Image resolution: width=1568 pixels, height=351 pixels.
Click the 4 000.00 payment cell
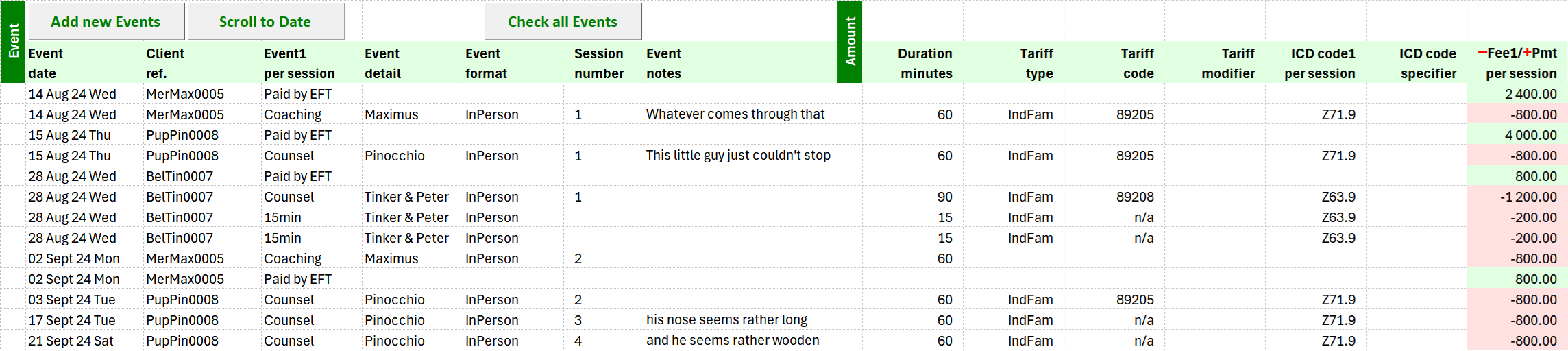pyautogui.click(x=1530, y=135)
